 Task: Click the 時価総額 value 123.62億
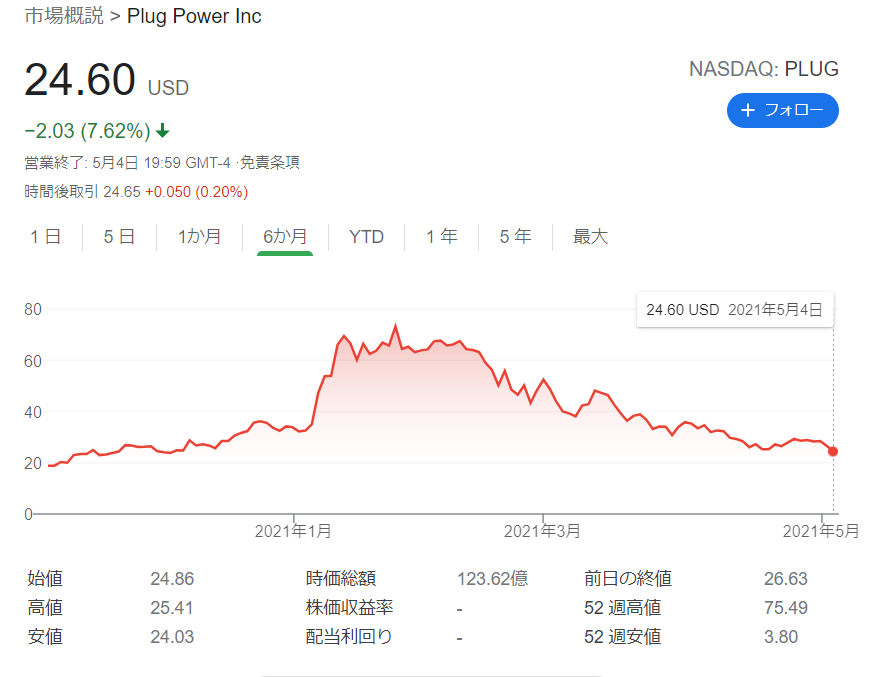click(492, 579)
